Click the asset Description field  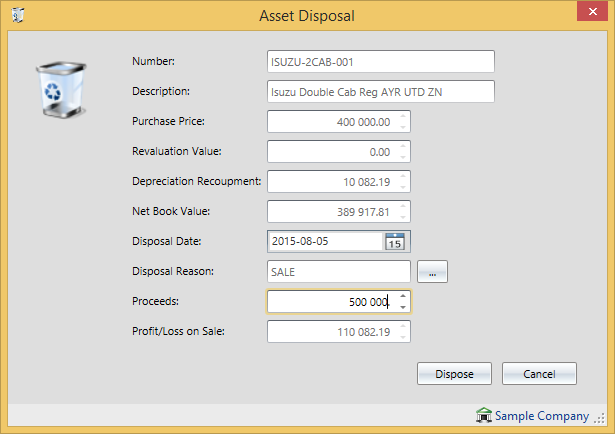(381, 92)
